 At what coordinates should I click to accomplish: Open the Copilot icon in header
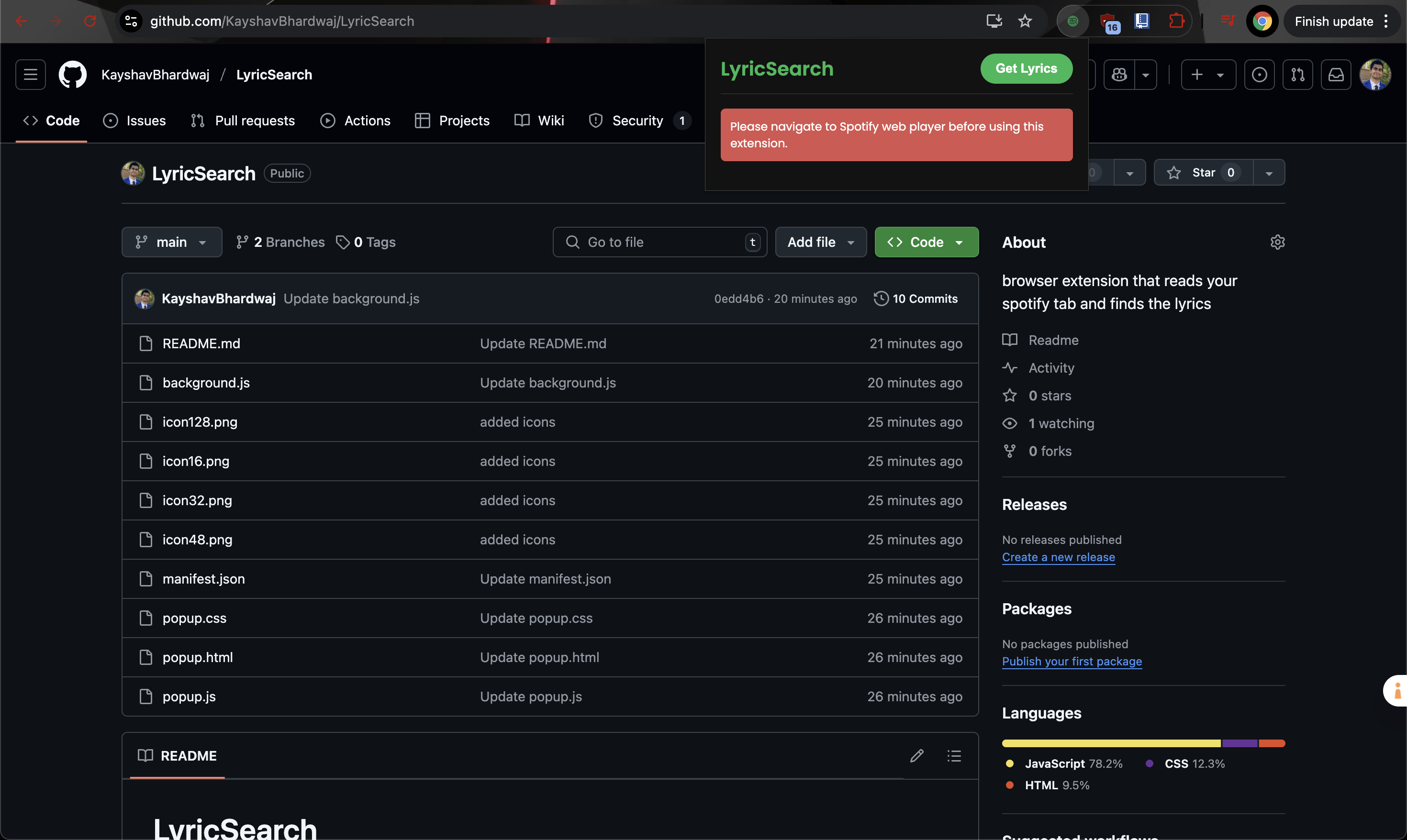[x=1119, y=74]
